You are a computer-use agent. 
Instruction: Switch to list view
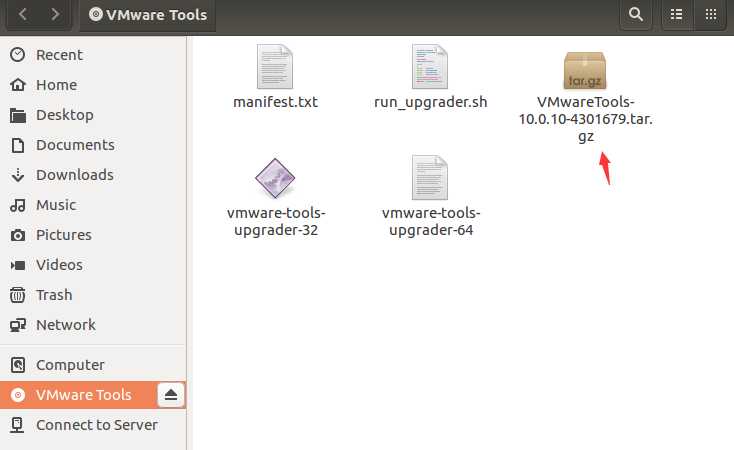[676, 15]
